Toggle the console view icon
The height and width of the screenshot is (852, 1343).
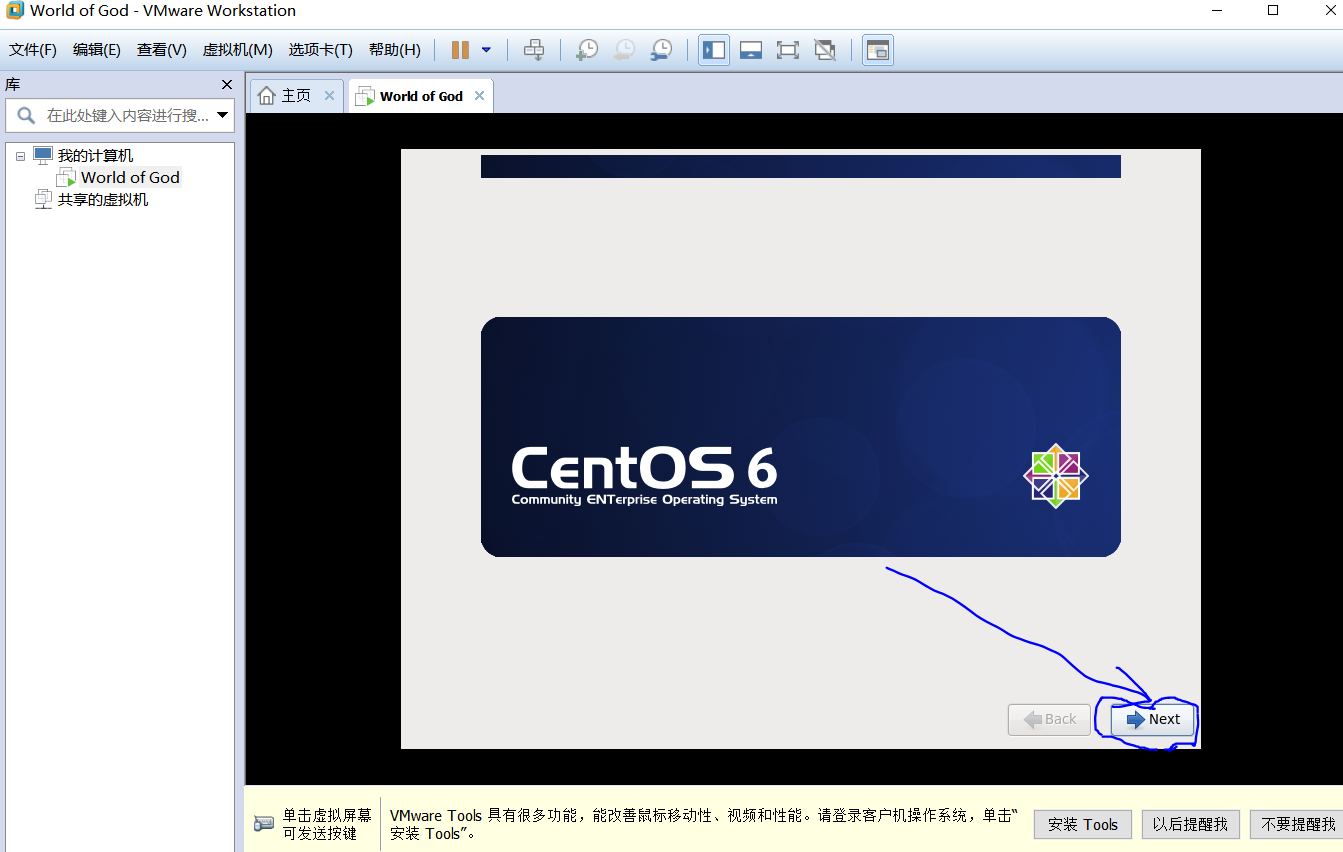[878, 50]
